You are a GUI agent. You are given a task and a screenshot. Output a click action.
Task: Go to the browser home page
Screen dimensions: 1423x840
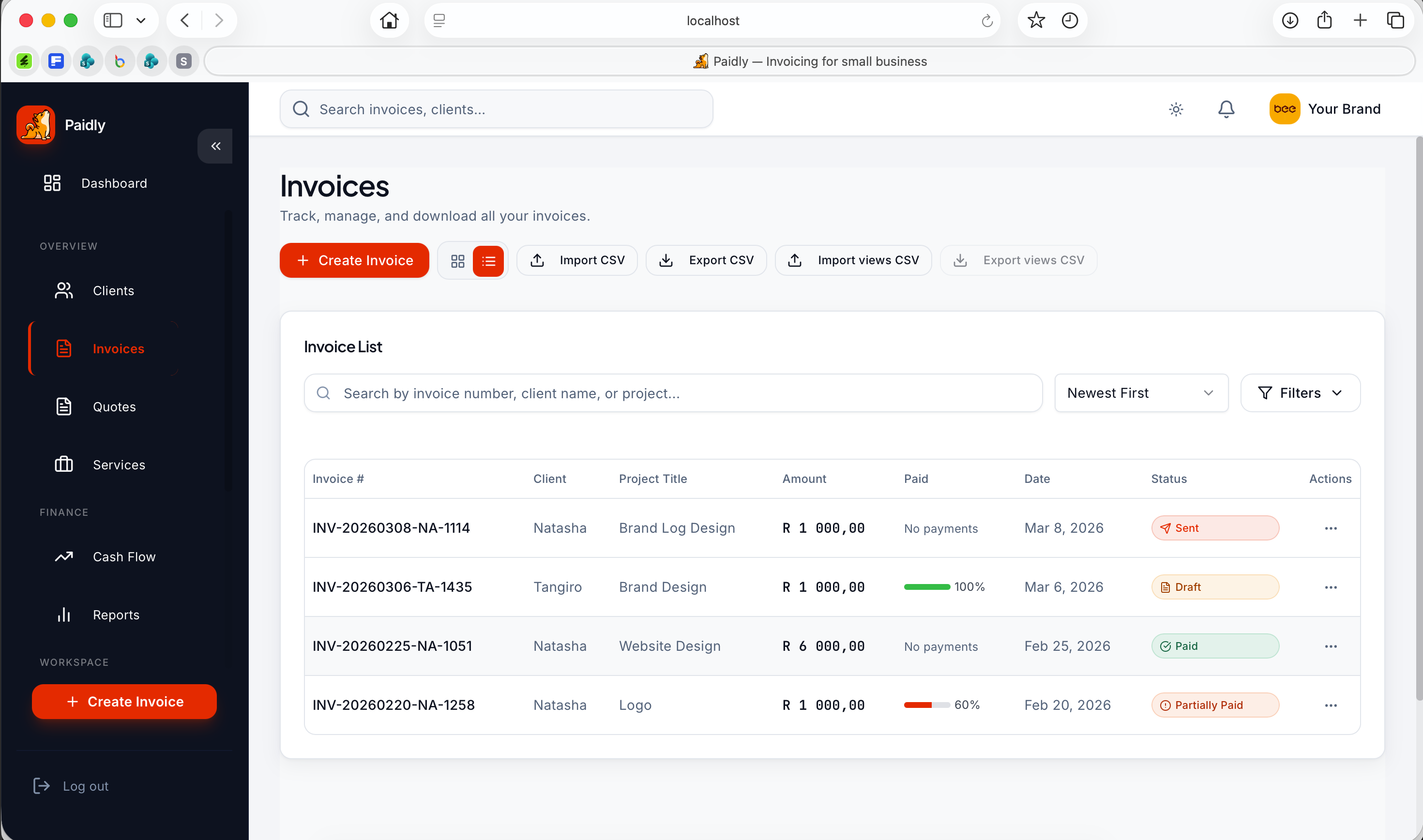tap(390, 20)
